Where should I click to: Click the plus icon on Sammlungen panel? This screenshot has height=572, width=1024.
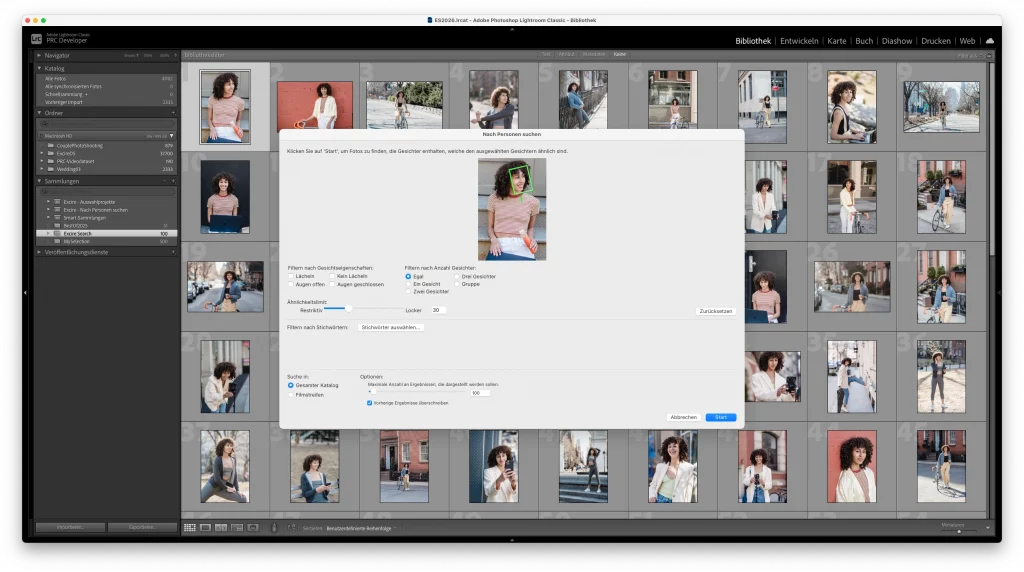coord(172,181)
